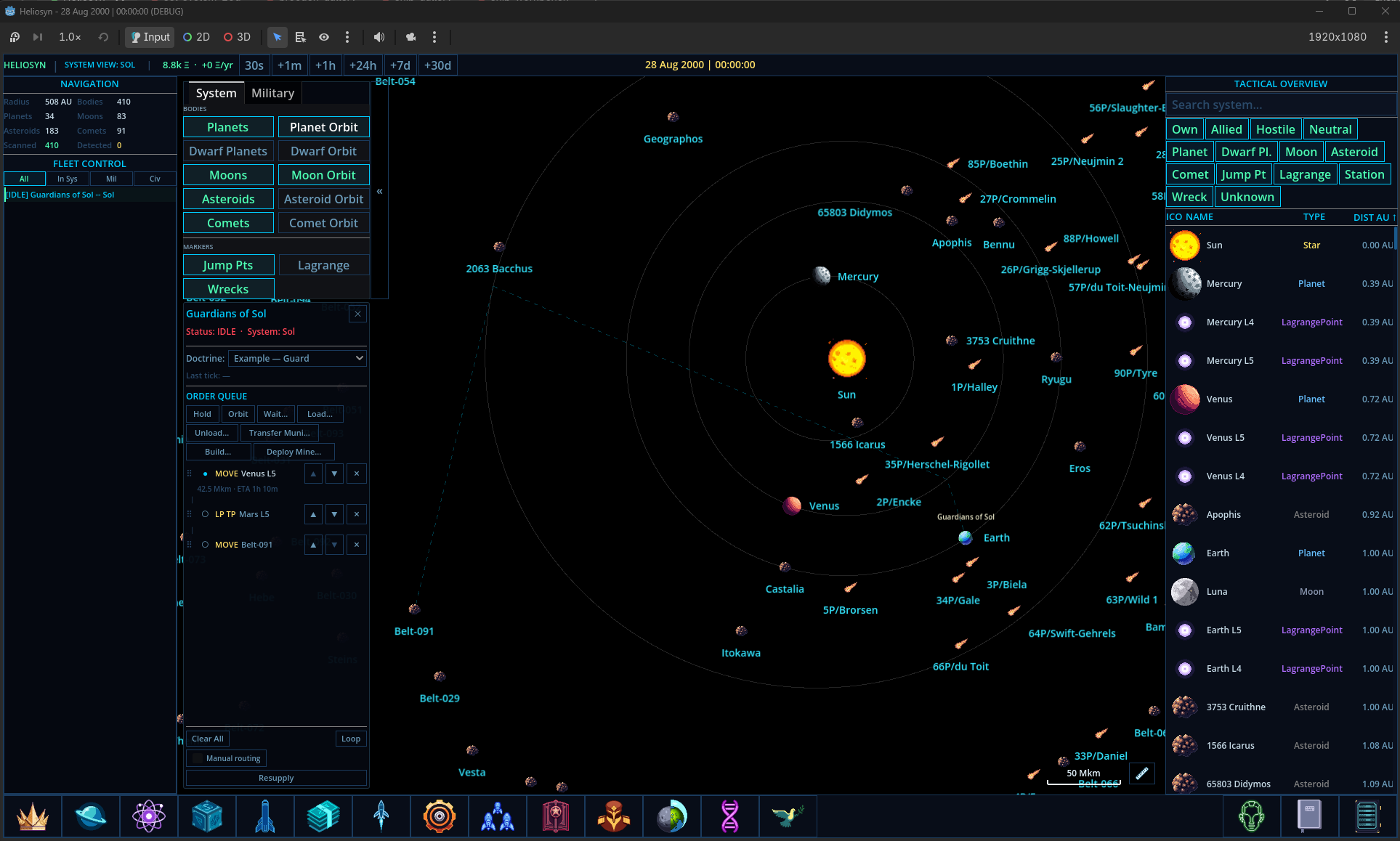This screenshot has width=1400, height=841.
Task: Open the small rocket ship icon
Action: [x=381, y=816]
